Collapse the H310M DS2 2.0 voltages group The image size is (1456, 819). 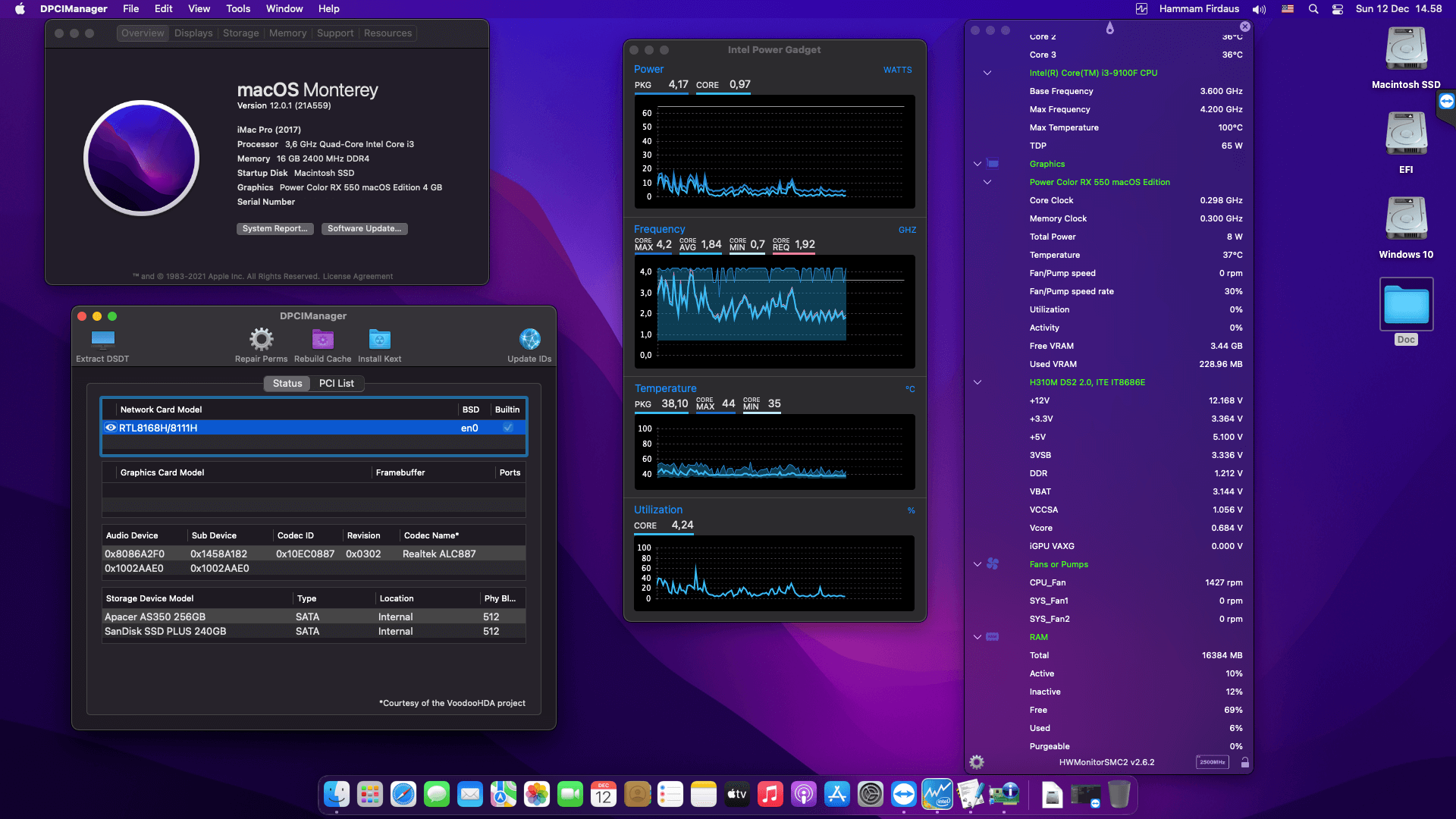pos(977,382)
